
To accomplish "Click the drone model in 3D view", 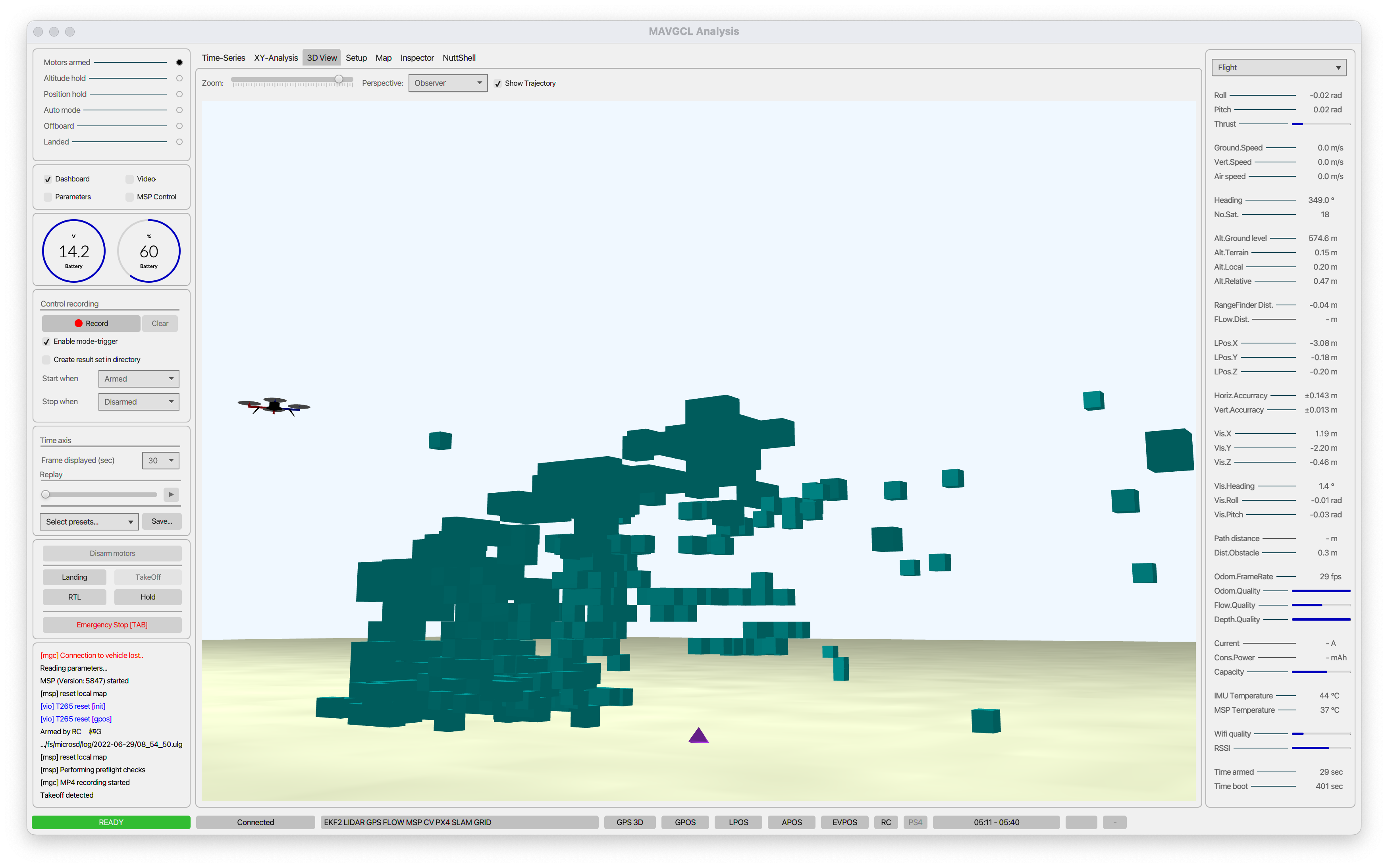I will pyautogui.click(x=274, y=406).
